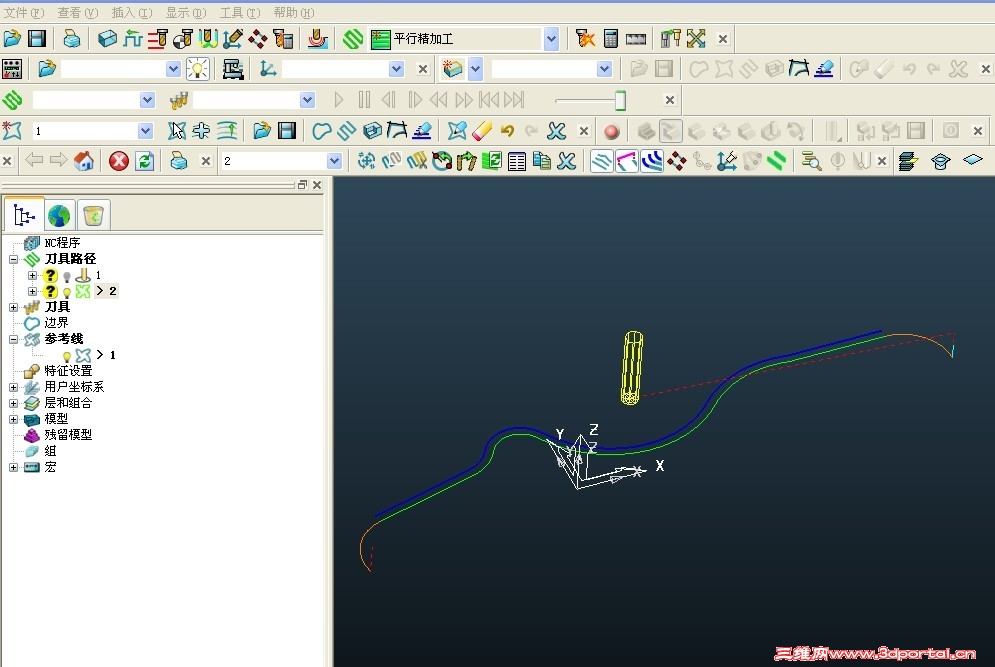The width and height of the screenshot is (995, 667).
Task: Open the block definition cube icon
Action: click(x=107, y=39)
